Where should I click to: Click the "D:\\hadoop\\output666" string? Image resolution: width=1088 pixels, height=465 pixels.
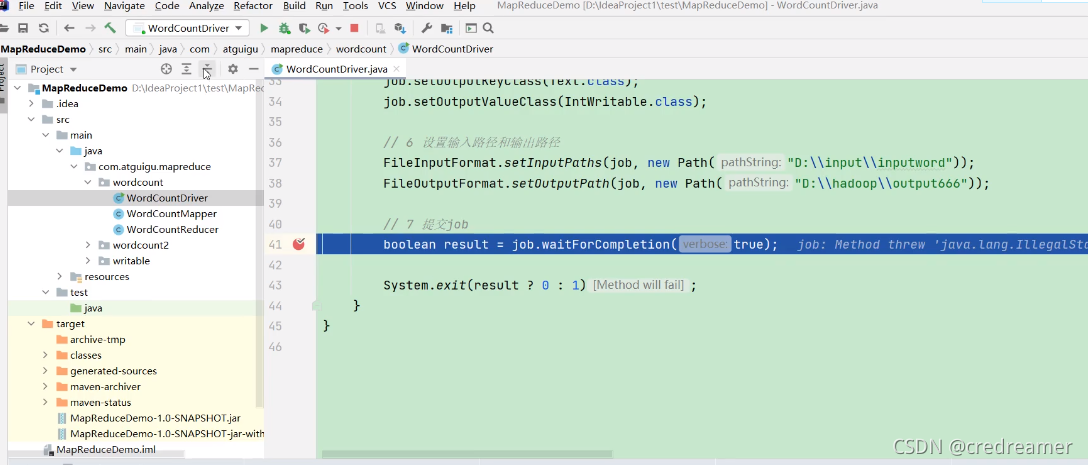click(x=882, y=184)
